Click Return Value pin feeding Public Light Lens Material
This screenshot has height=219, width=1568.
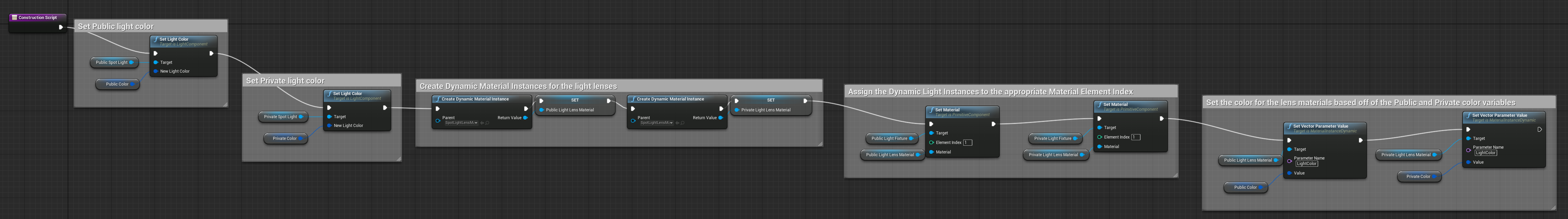[525, 118]
